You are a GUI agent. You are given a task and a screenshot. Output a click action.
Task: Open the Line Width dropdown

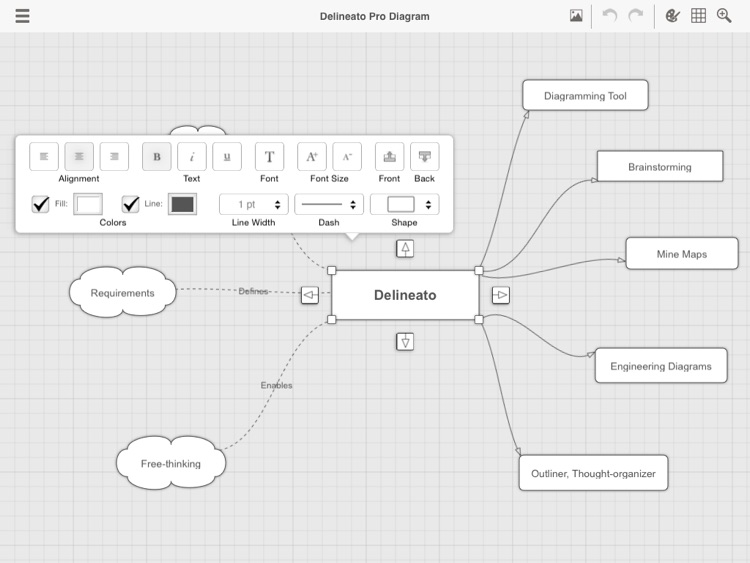click(x=254, y=204)
